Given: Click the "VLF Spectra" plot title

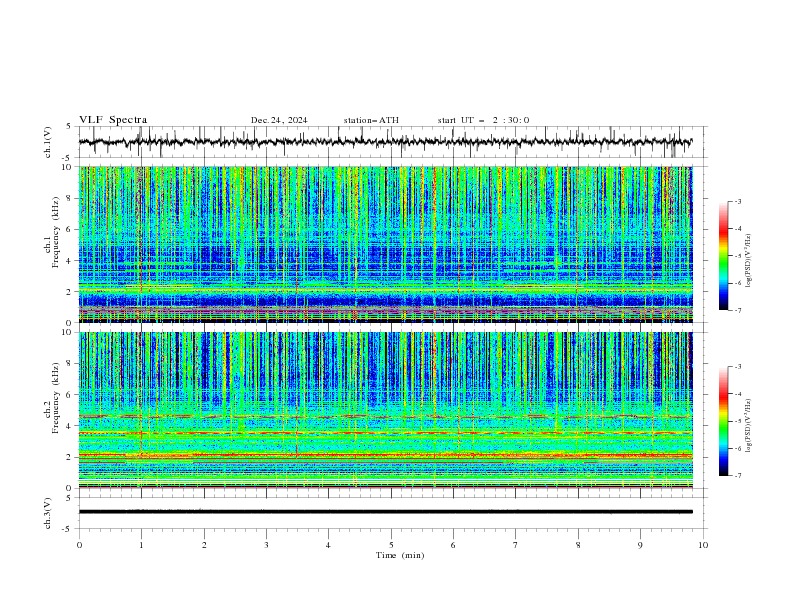Looking at the screenshot, I should tap(113, 120).
